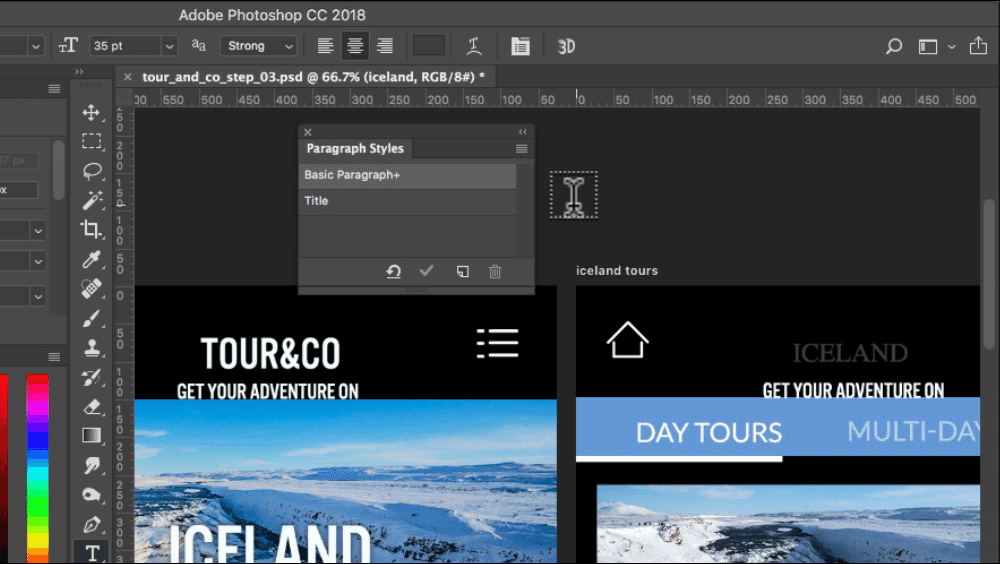
Task: Set text alignment to right
Action: pos(384,46)
